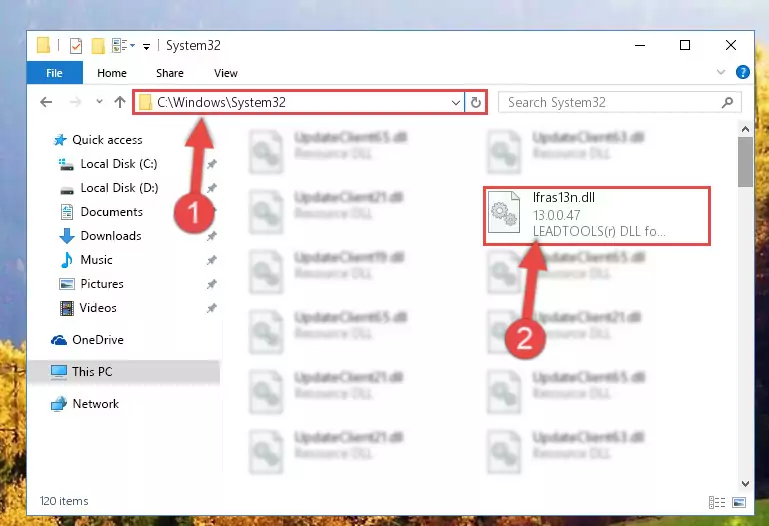Select OneDrive in the navigation pane
The height and width of the screenshot is (526, 769).
(98, 340)
